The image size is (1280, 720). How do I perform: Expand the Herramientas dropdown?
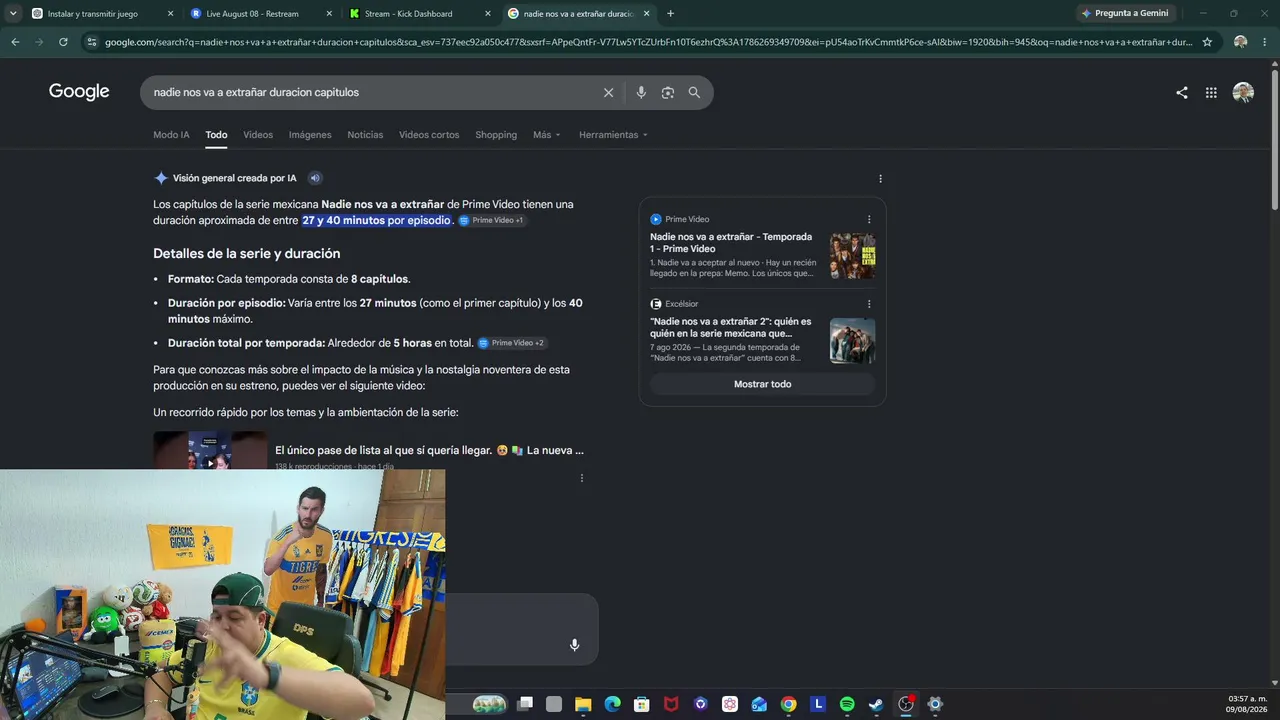pyautogui.click(x=613, y=135)
